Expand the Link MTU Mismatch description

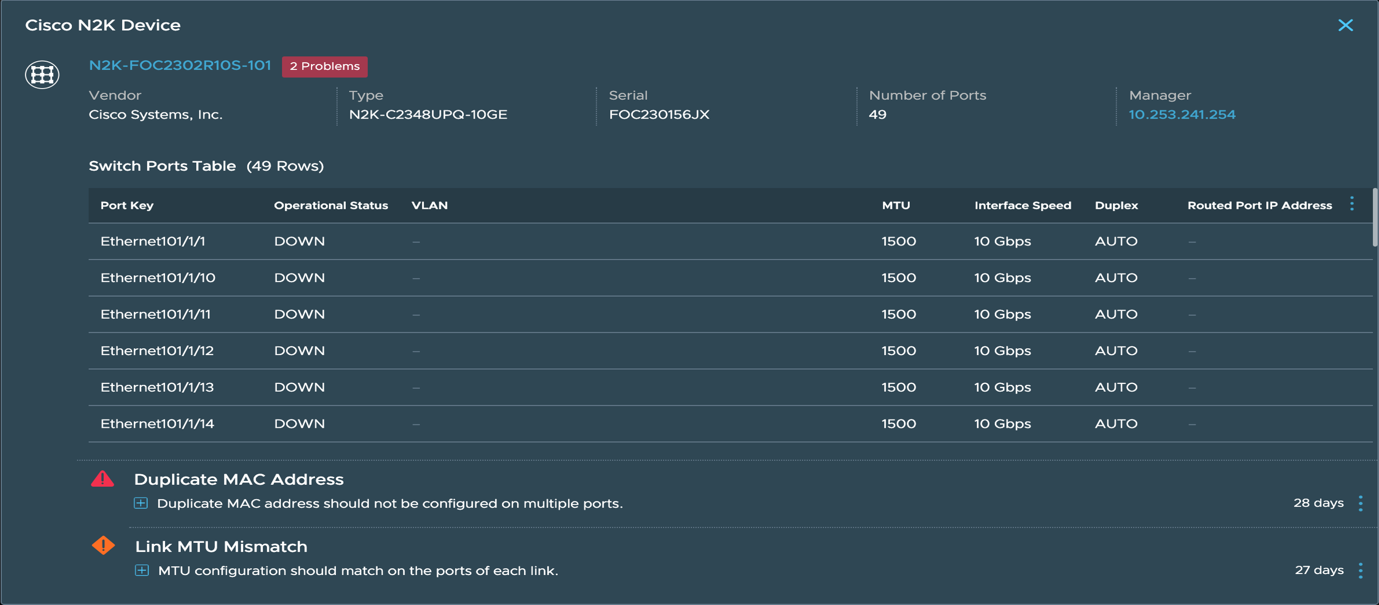142,570
